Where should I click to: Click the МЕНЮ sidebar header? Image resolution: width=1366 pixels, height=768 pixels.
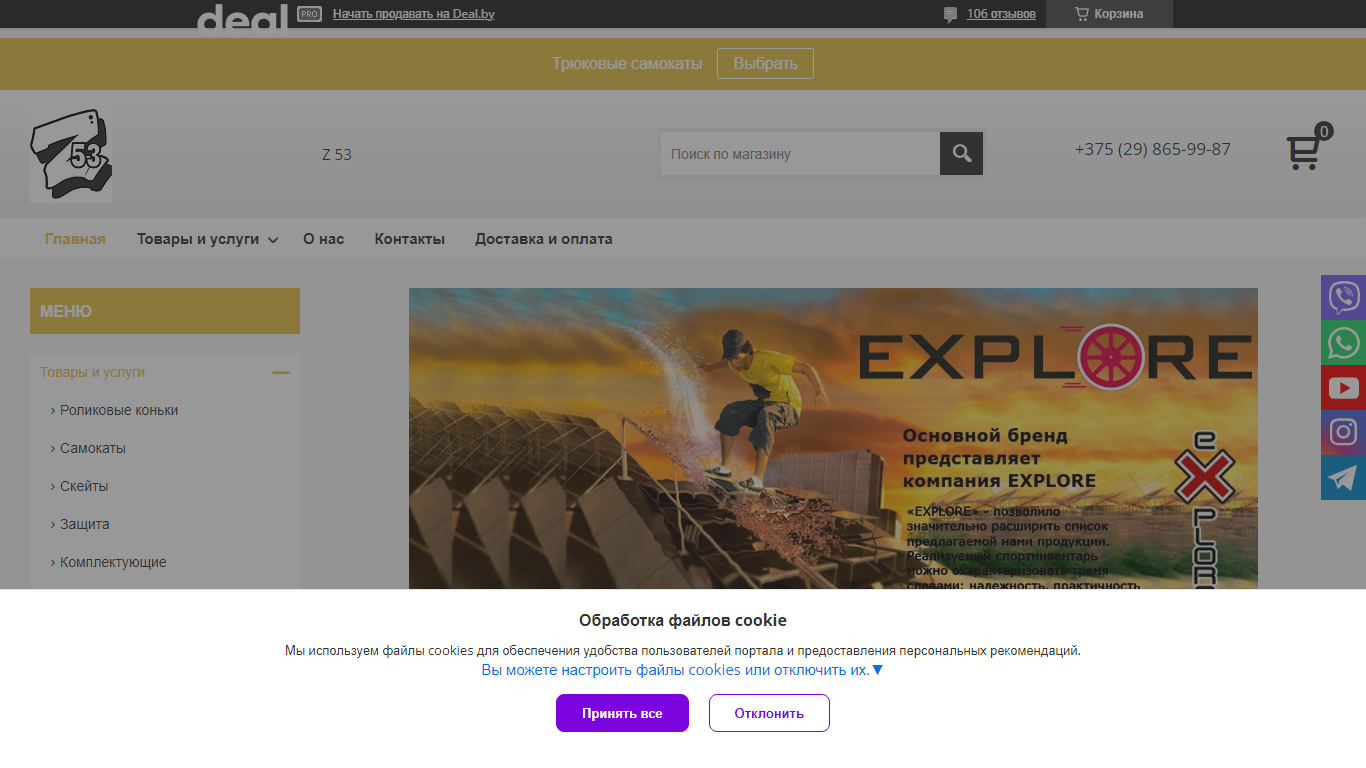click(165, 311)
